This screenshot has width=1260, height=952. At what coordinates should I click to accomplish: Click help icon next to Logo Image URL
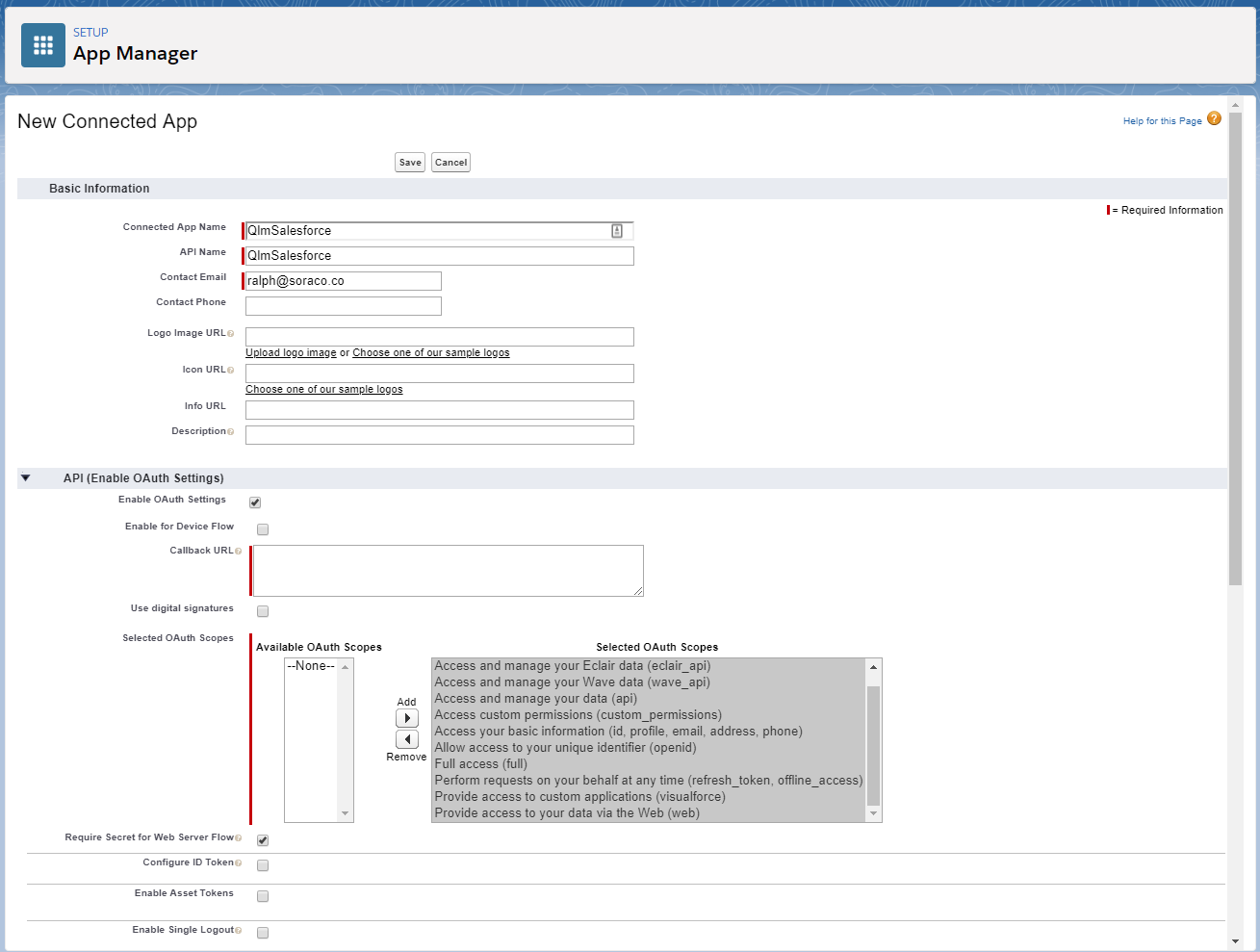tap(230, 334)
